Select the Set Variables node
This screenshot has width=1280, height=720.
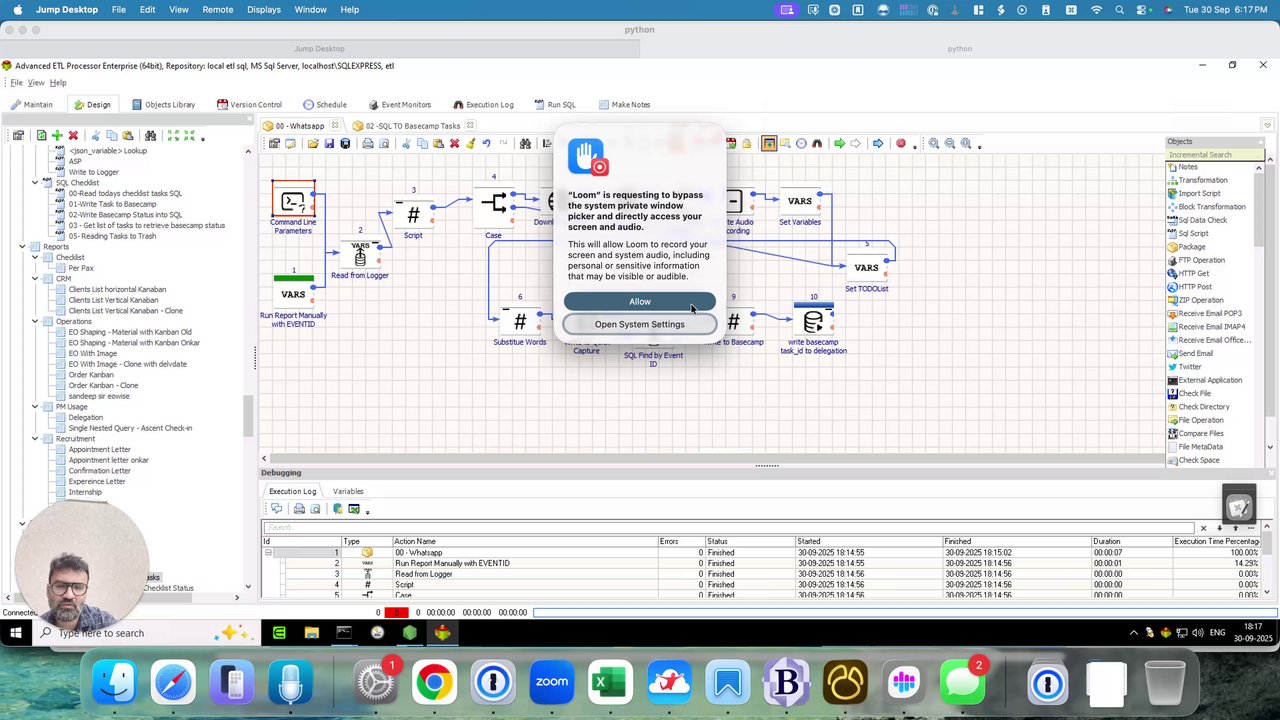click(x=800, y=201)
